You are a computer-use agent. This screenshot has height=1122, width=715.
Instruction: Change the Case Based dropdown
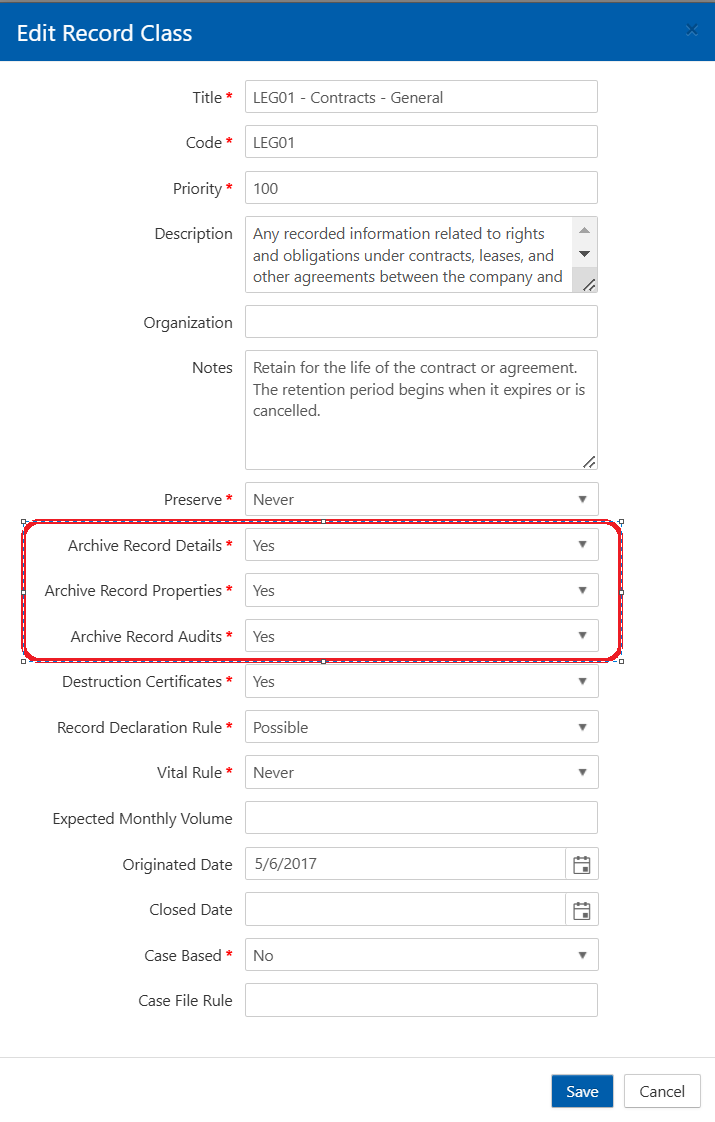(421, 955)
